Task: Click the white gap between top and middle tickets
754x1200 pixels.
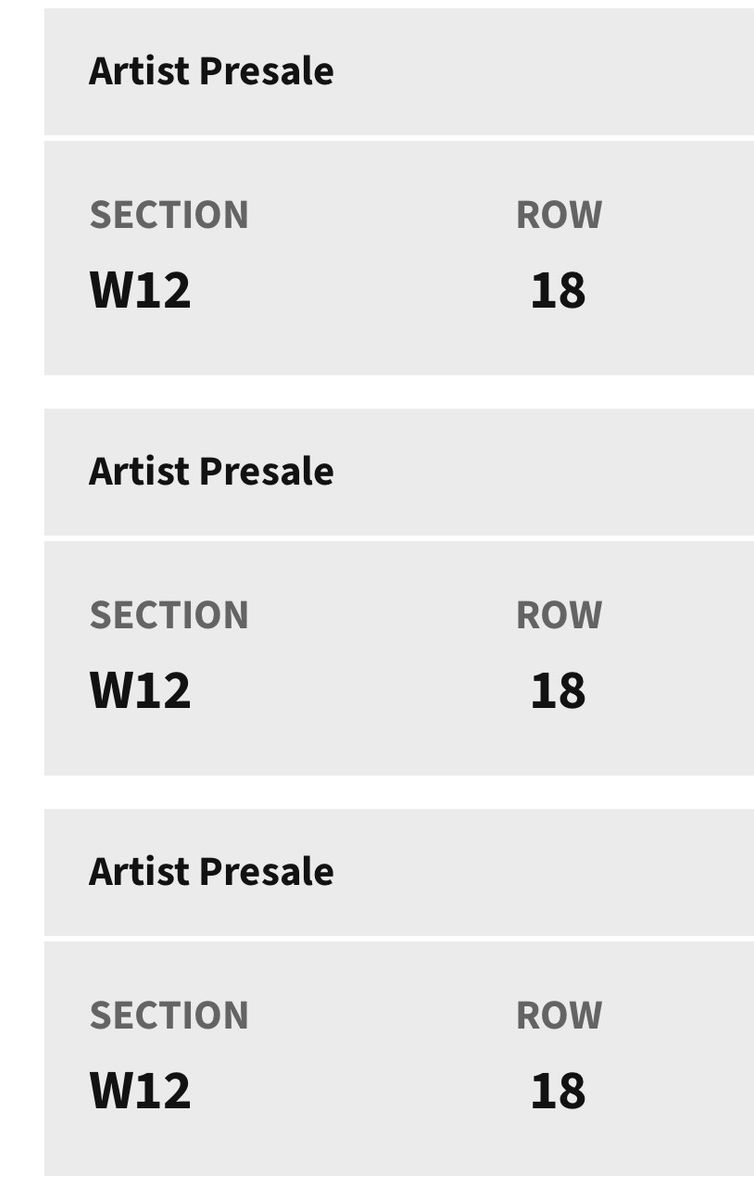Action: (399, 392)
